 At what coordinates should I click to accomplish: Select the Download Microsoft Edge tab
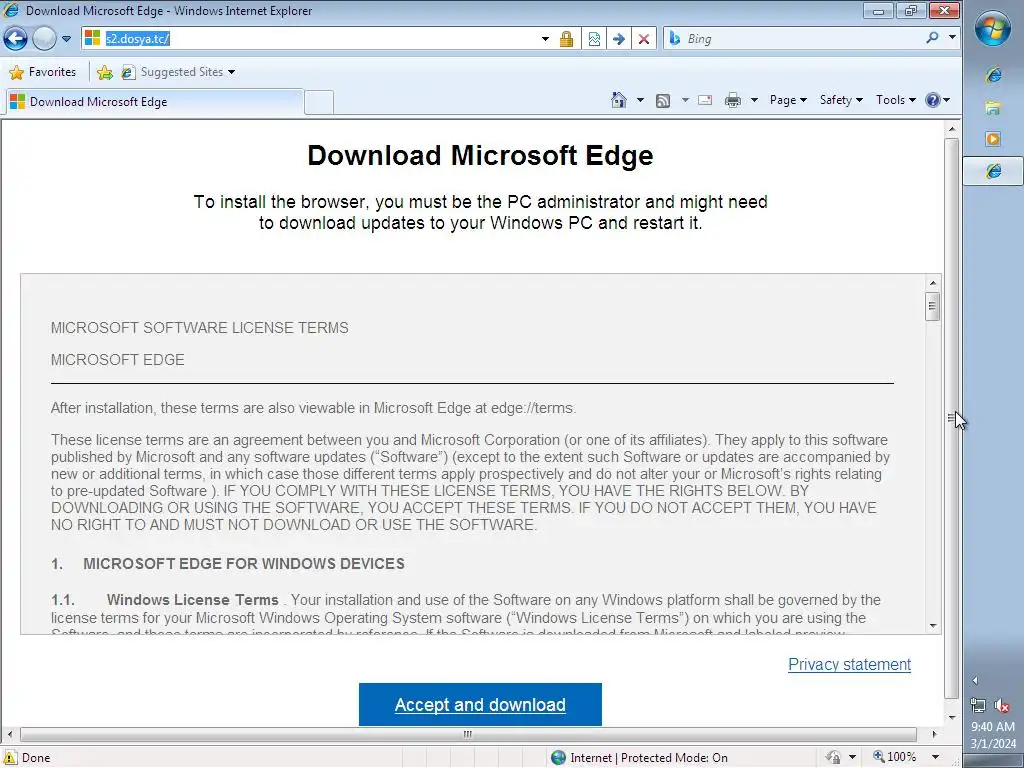[155, 102]
